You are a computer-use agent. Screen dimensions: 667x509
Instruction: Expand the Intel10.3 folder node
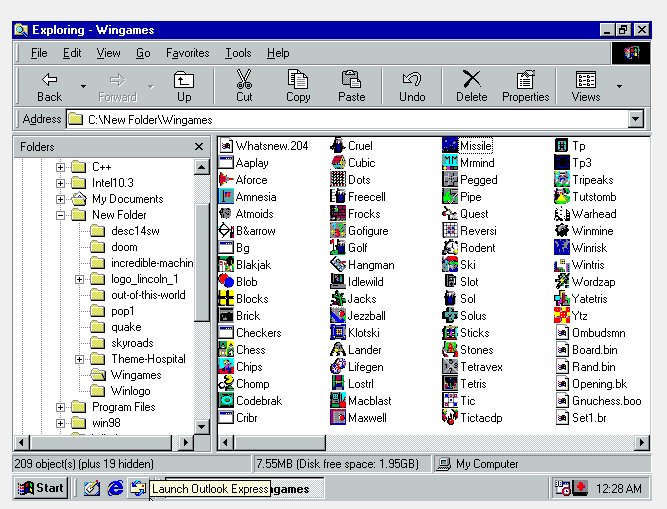pyautogui.click(x=60, y=183)
